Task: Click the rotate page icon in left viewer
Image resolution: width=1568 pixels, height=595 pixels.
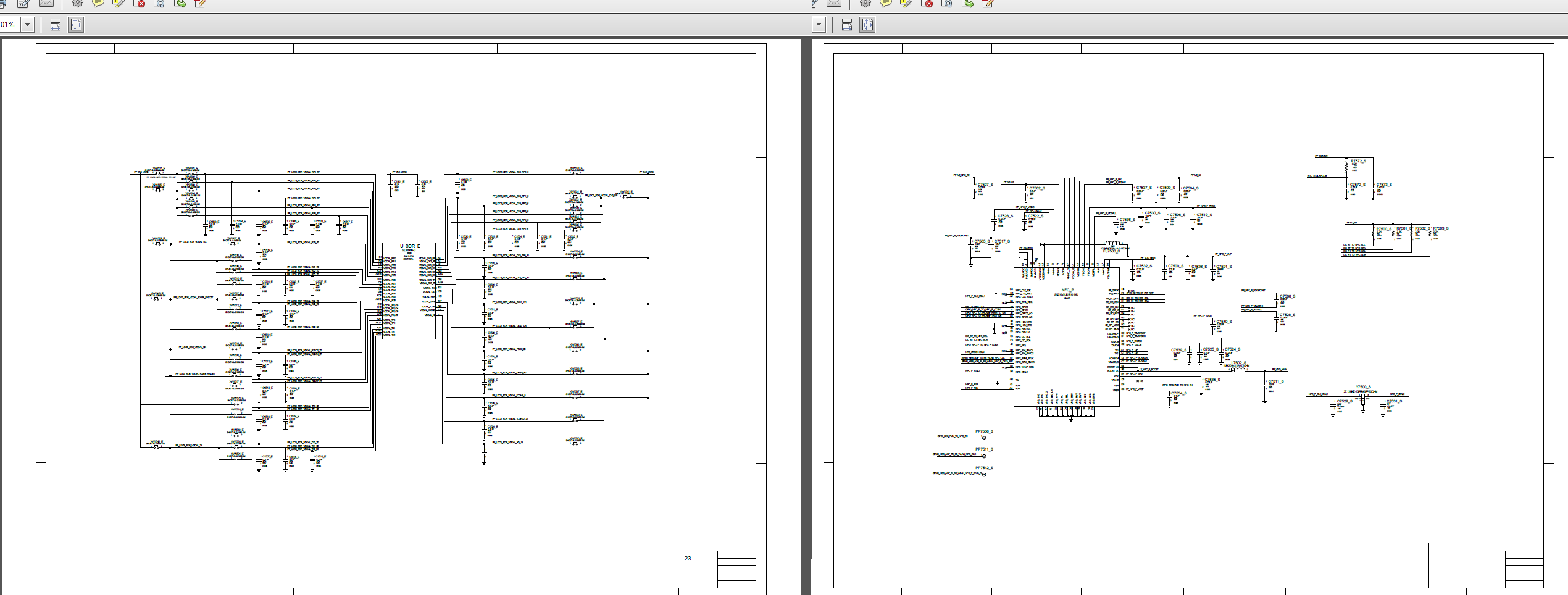Action: [159, 3]
